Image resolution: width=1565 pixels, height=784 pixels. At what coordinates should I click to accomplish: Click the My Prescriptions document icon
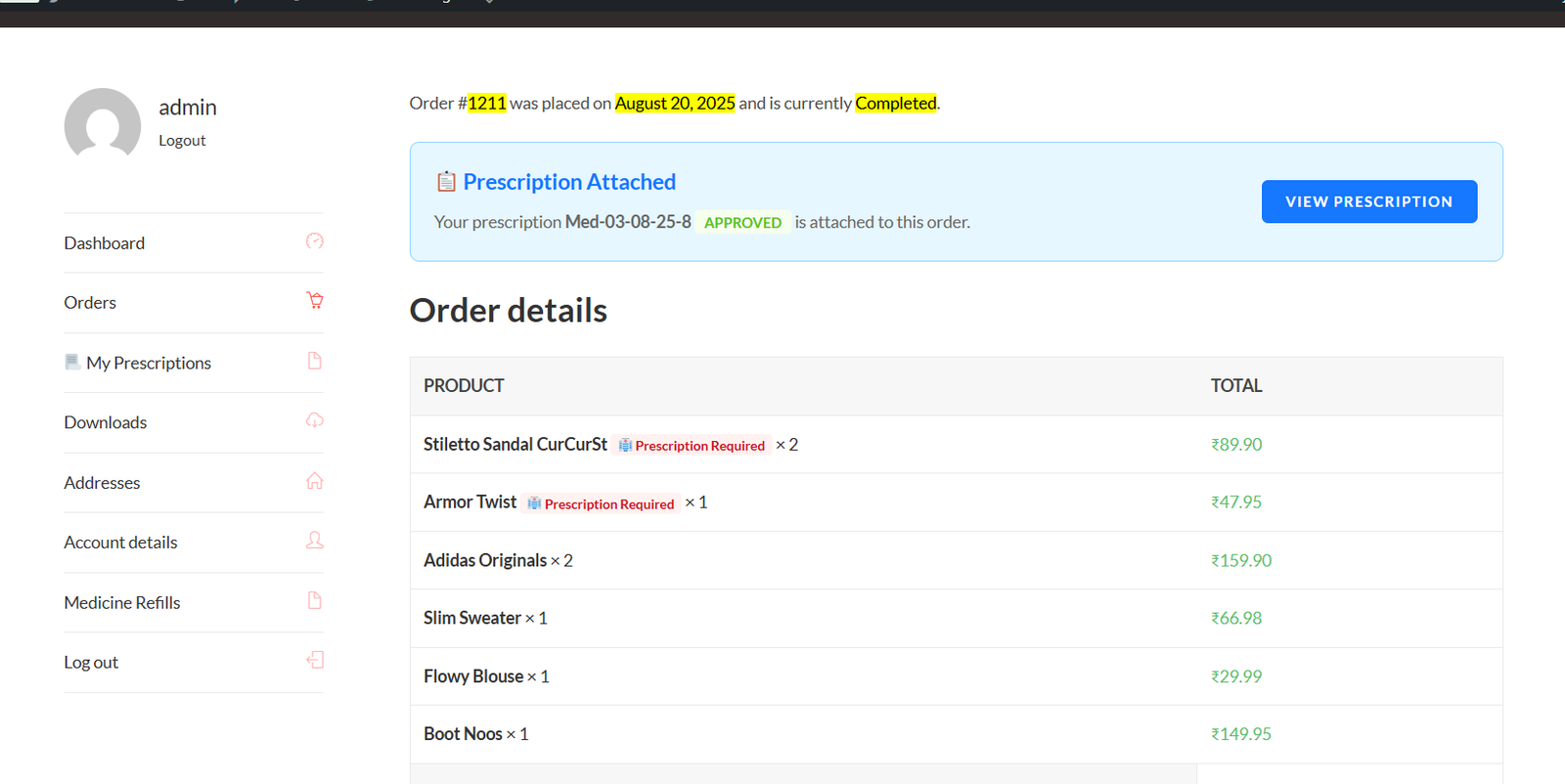pyautogui.click(x=314, y=361)
